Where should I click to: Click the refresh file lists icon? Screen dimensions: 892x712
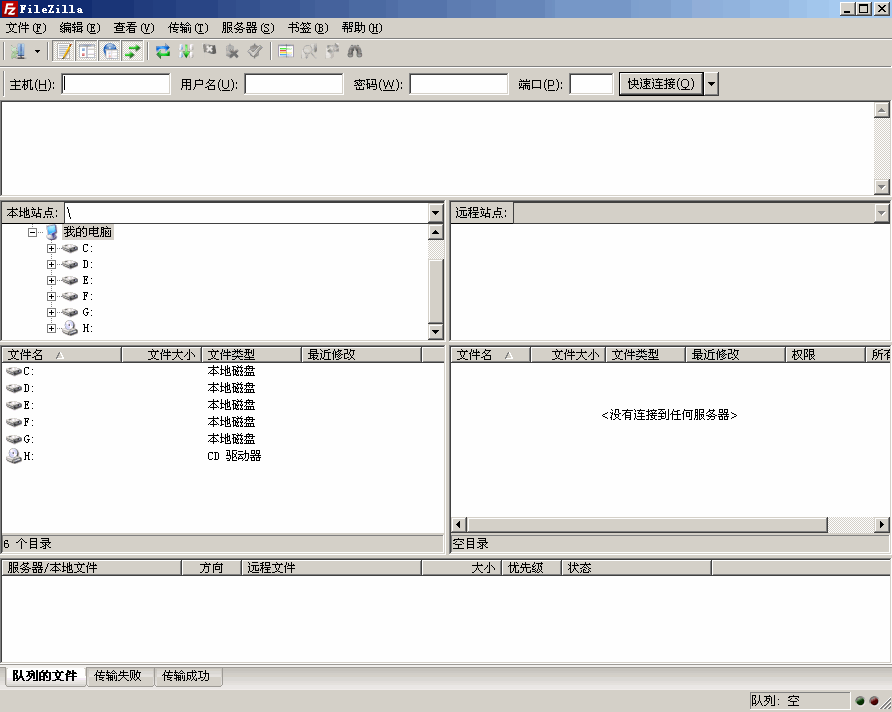click(163, 52)
